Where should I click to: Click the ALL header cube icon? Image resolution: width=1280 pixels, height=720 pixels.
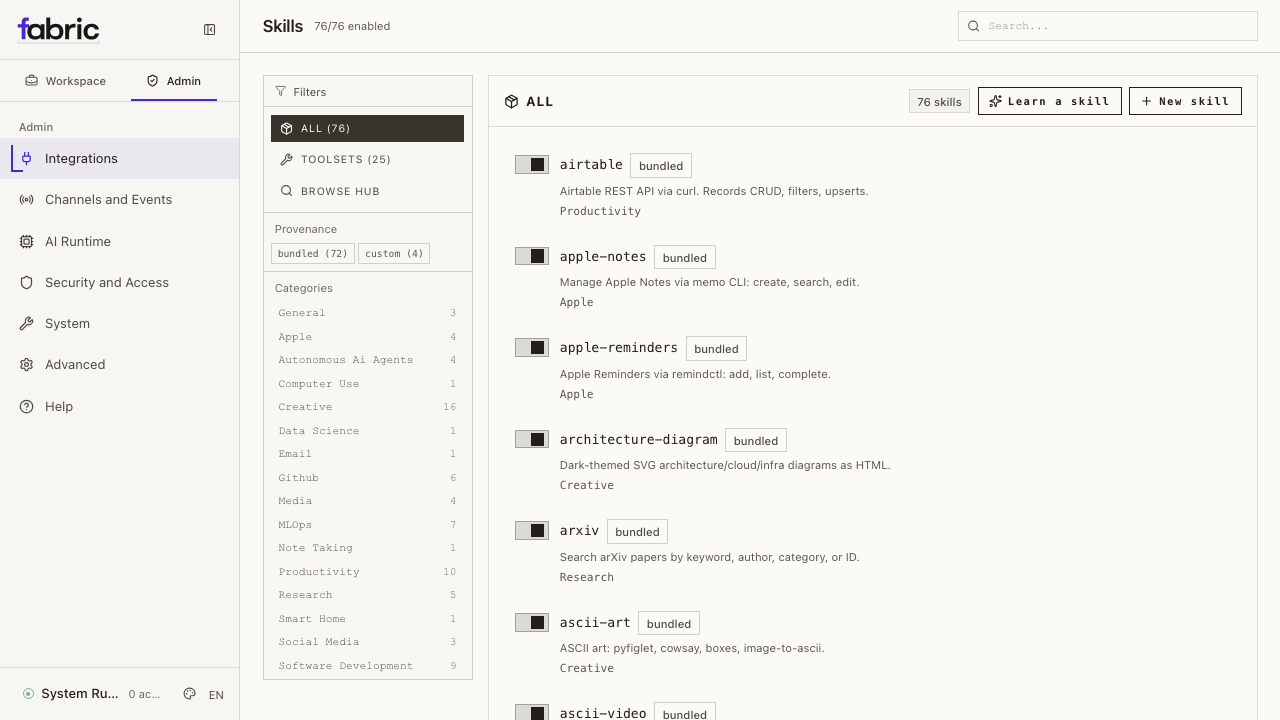coord(512,101)
